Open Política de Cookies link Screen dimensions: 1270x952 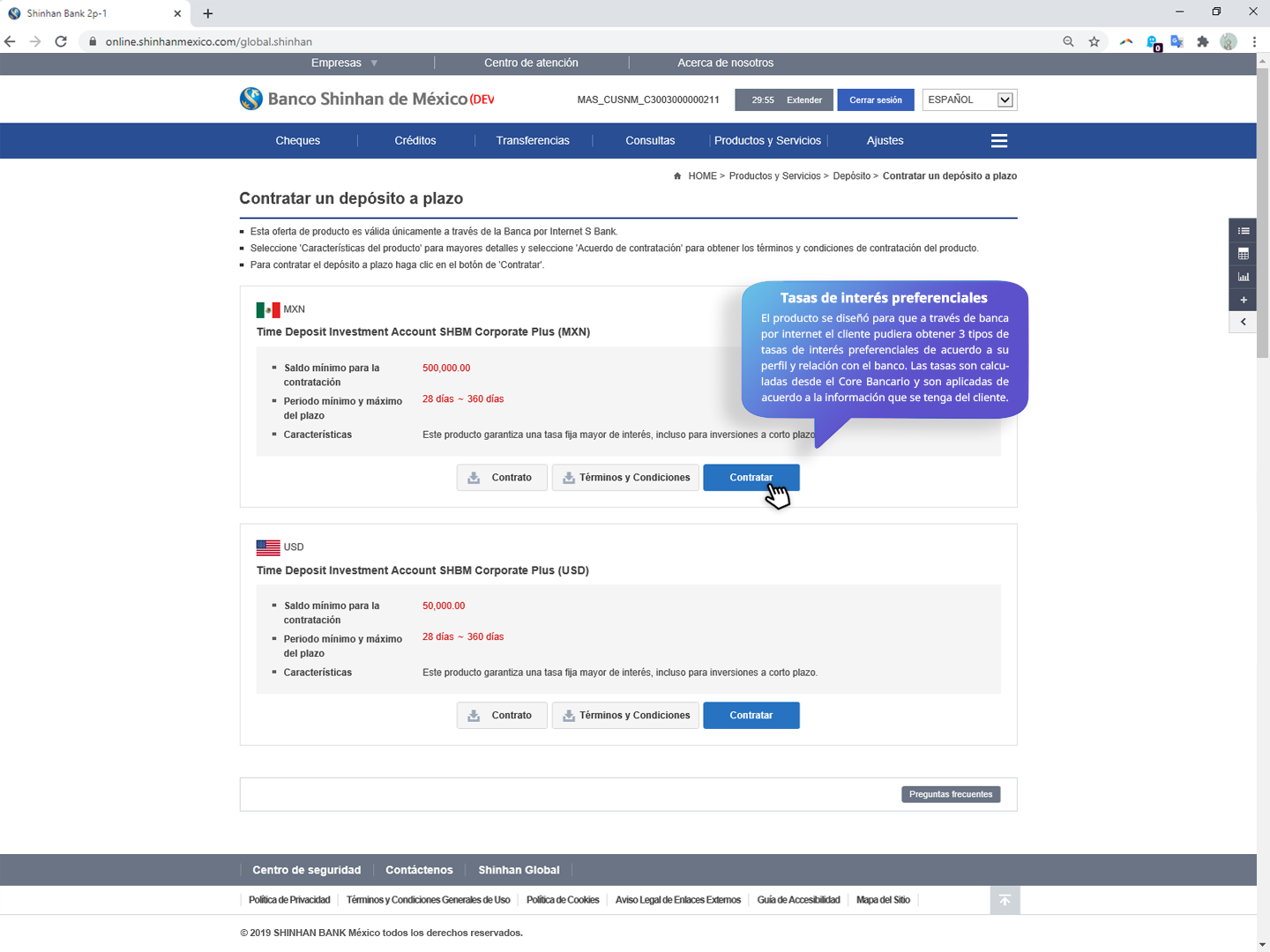coord(563,900)
